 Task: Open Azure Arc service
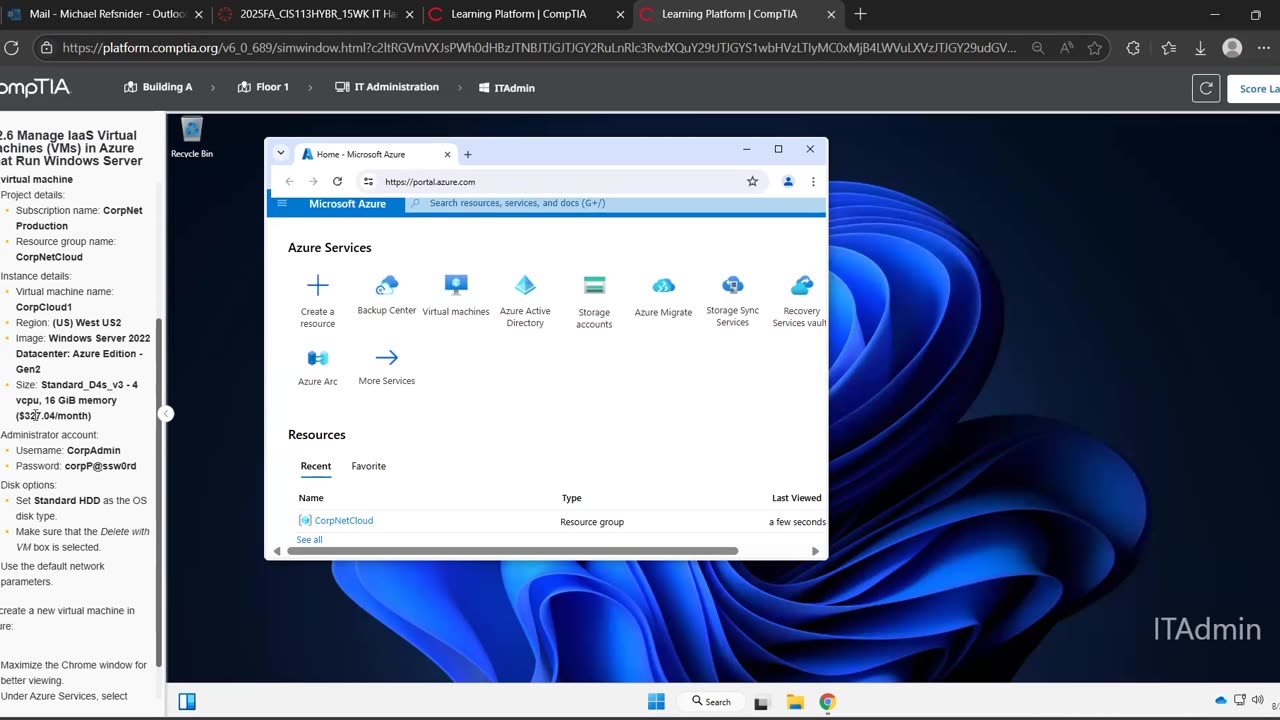318,366
